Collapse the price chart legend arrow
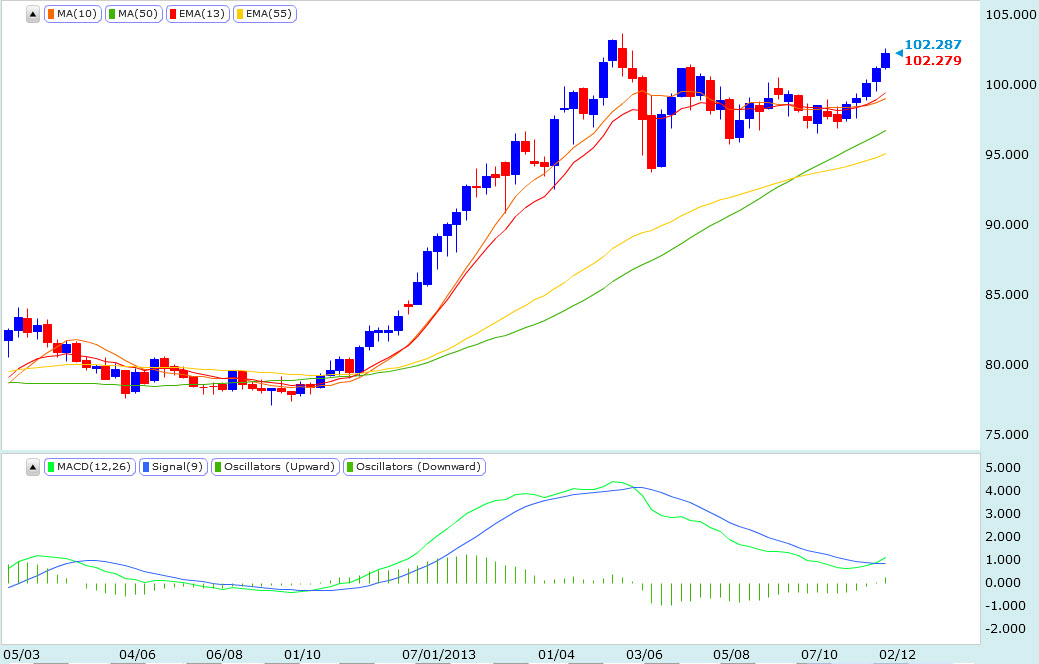 32,14
